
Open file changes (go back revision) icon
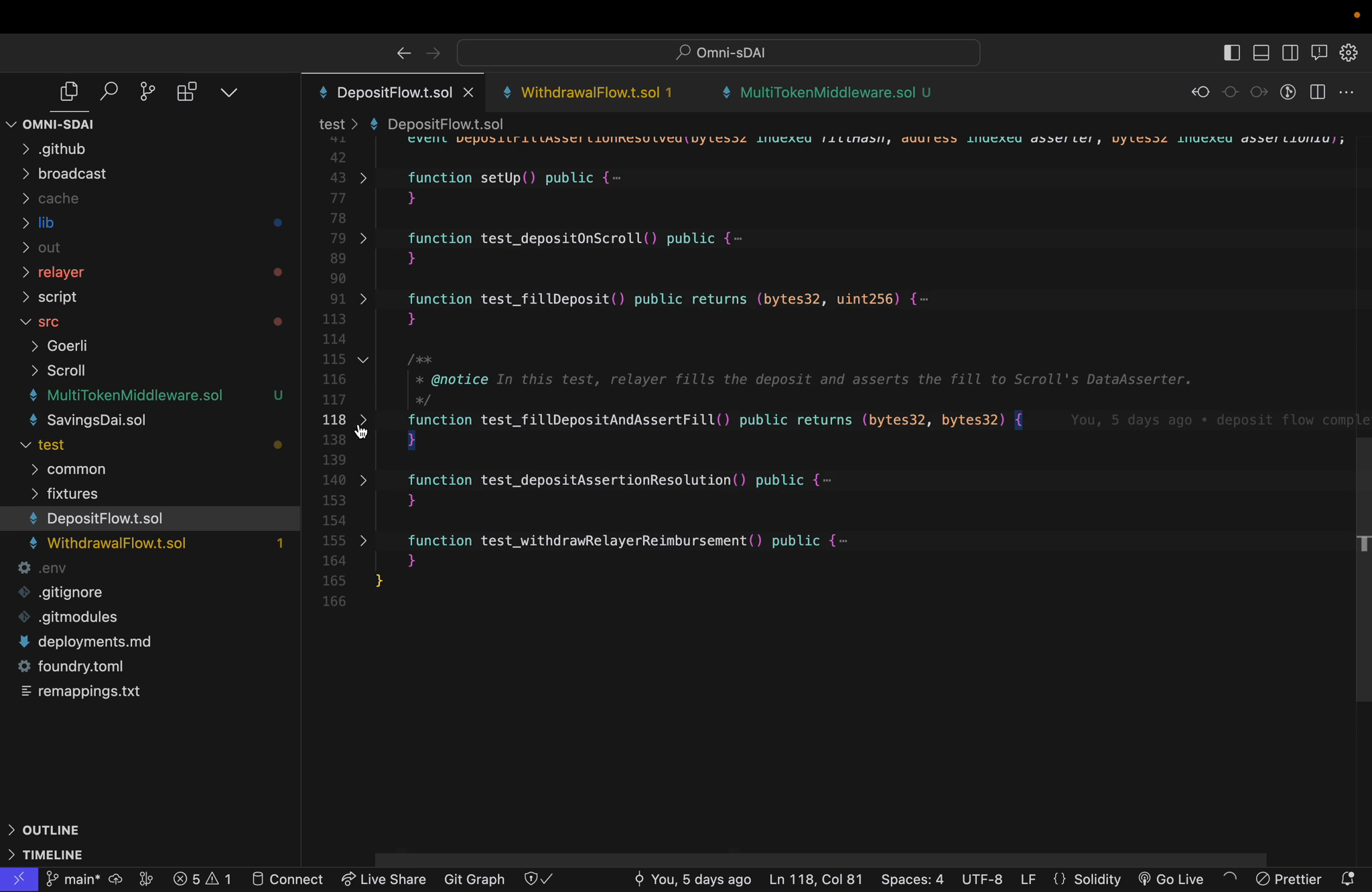[x=1200, y=92]
